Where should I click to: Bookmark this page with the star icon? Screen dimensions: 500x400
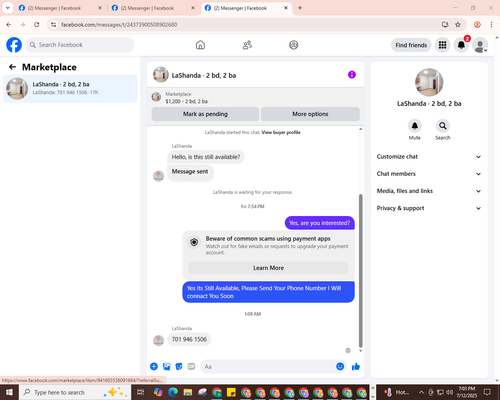(458, 24)
